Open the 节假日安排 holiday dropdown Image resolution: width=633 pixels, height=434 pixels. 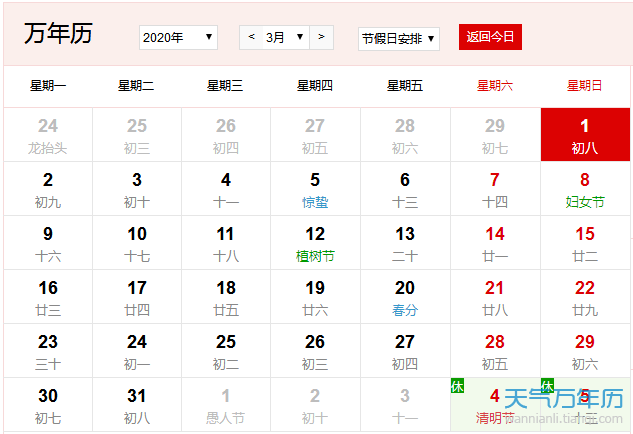click(398, 39)
